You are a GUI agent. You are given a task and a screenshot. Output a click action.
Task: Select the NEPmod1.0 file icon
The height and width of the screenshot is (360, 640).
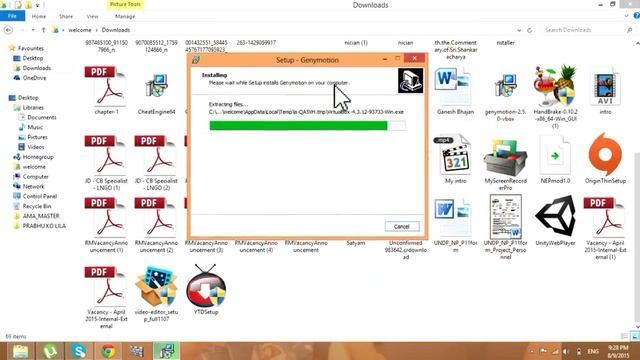(555, 155)
